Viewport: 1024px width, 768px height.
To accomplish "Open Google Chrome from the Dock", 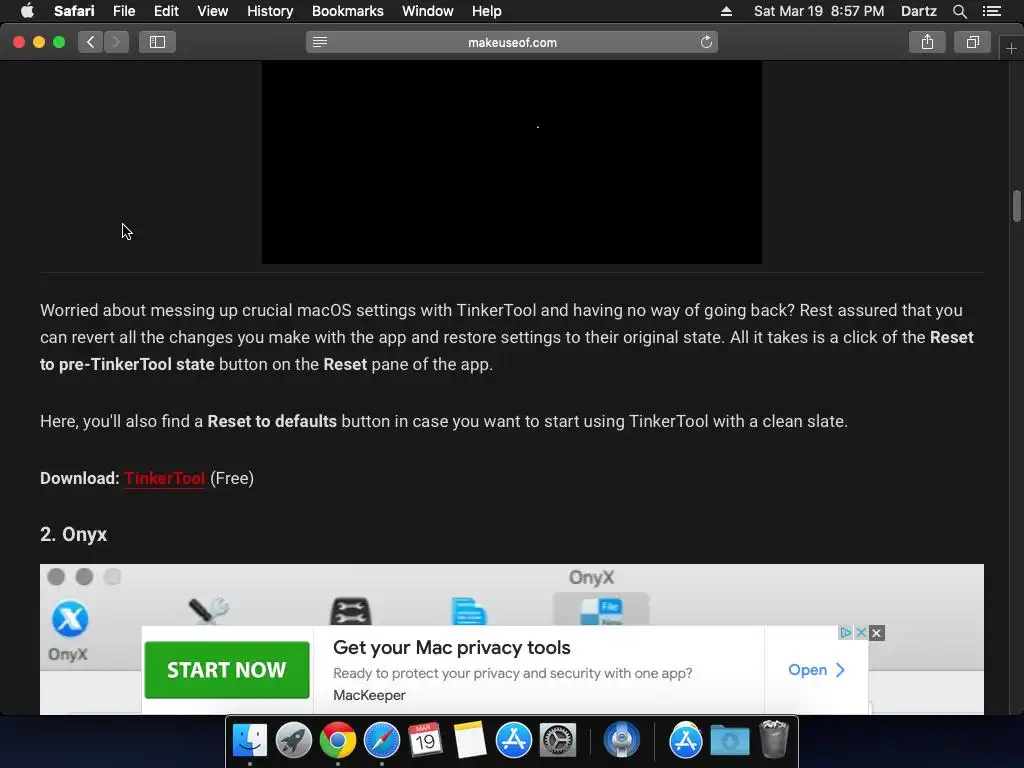I will pos(338,740).
